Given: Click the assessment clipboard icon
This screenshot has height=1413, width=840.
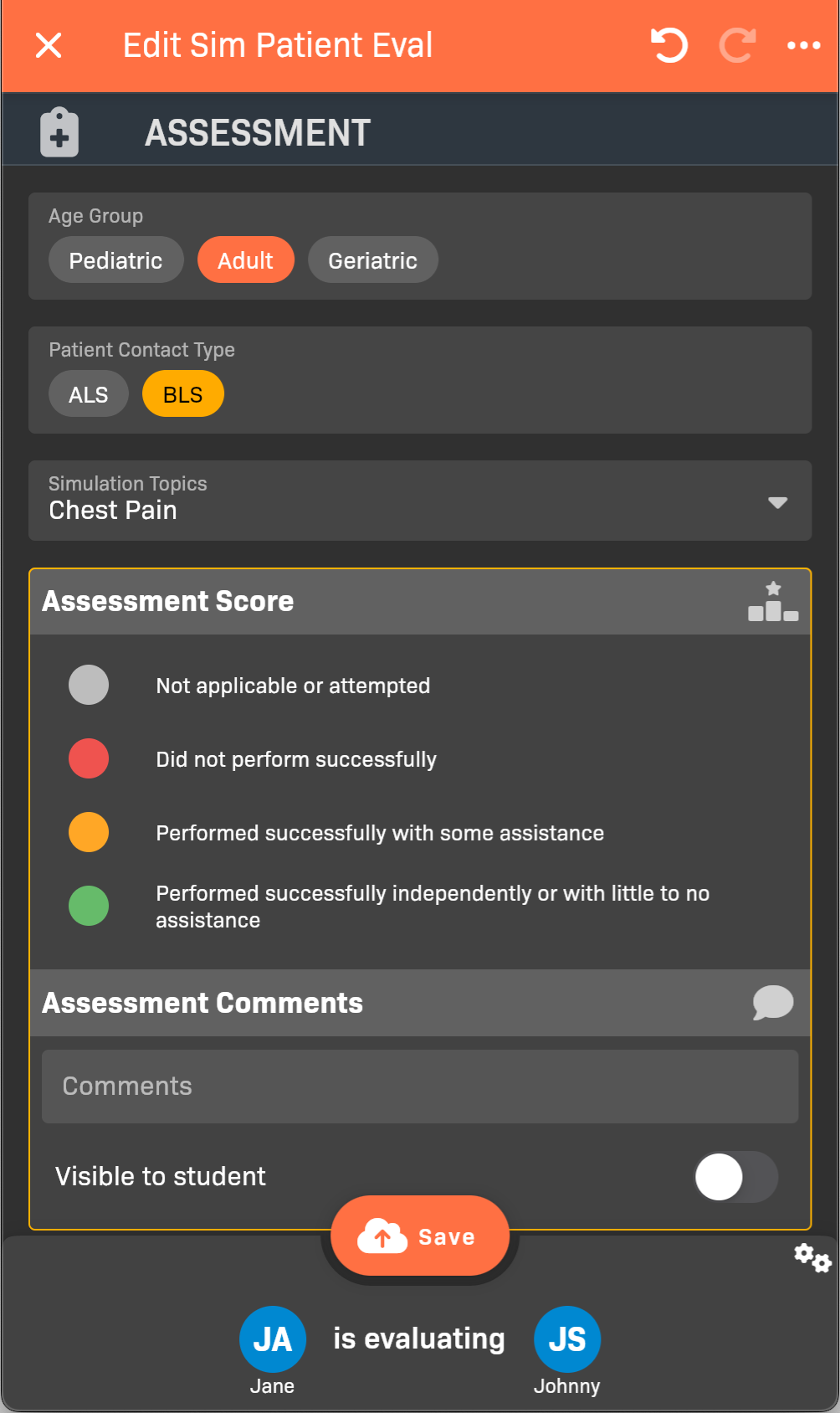Looking at the screenshot, I should (x=59, y=132).
